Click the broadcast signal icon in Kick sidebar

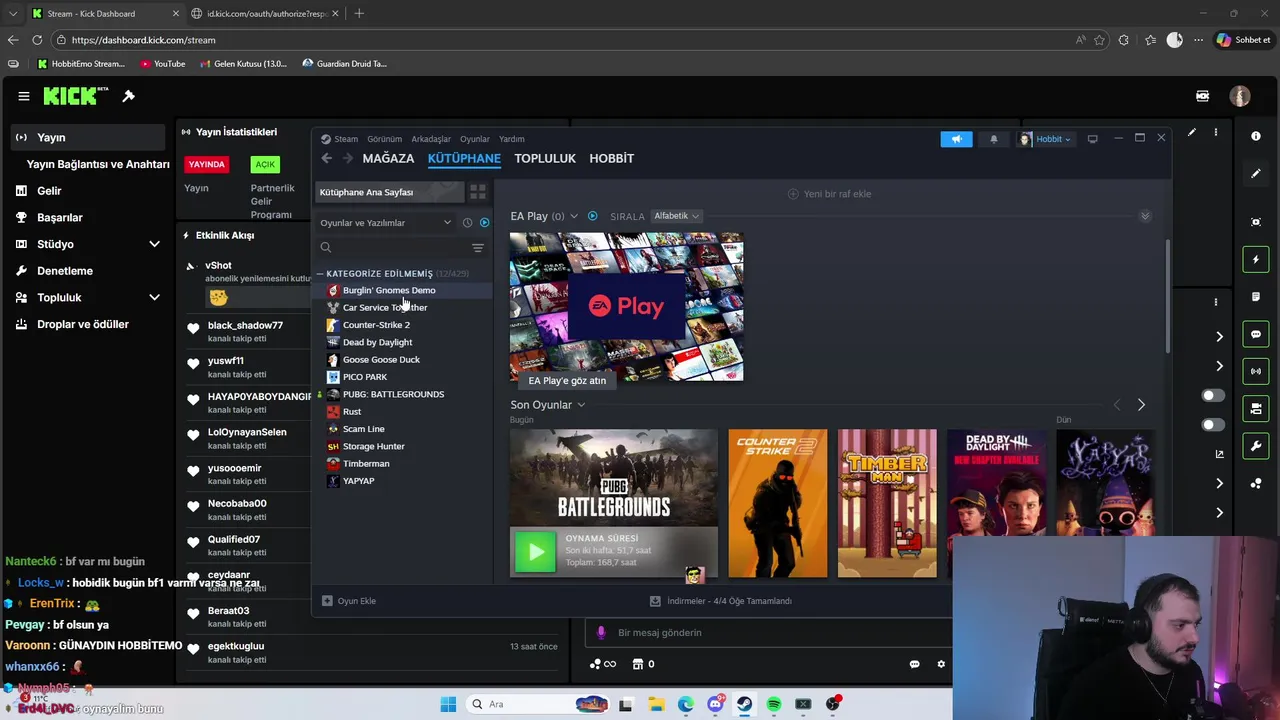pyautogui.click(x=1256, y=371)
